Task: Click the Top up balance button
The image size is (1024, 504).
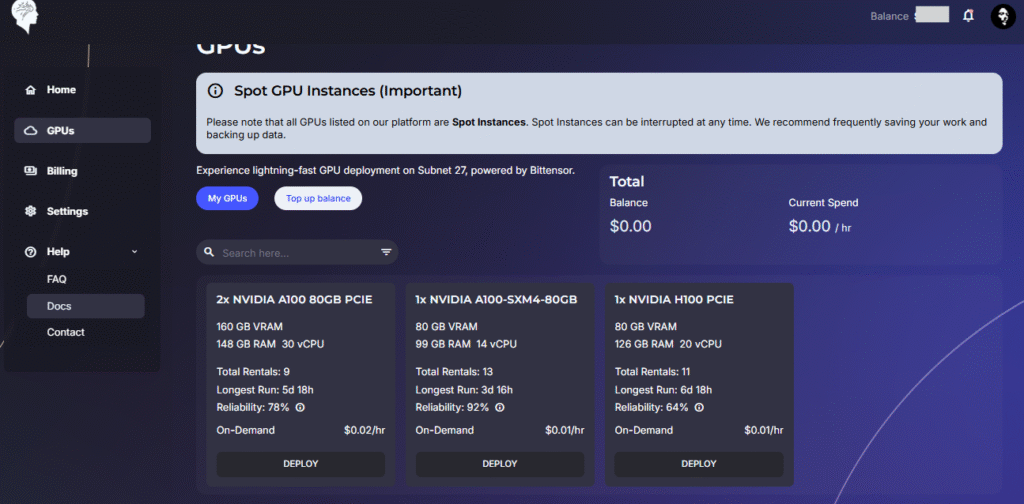Action: (x=318, y=199)
